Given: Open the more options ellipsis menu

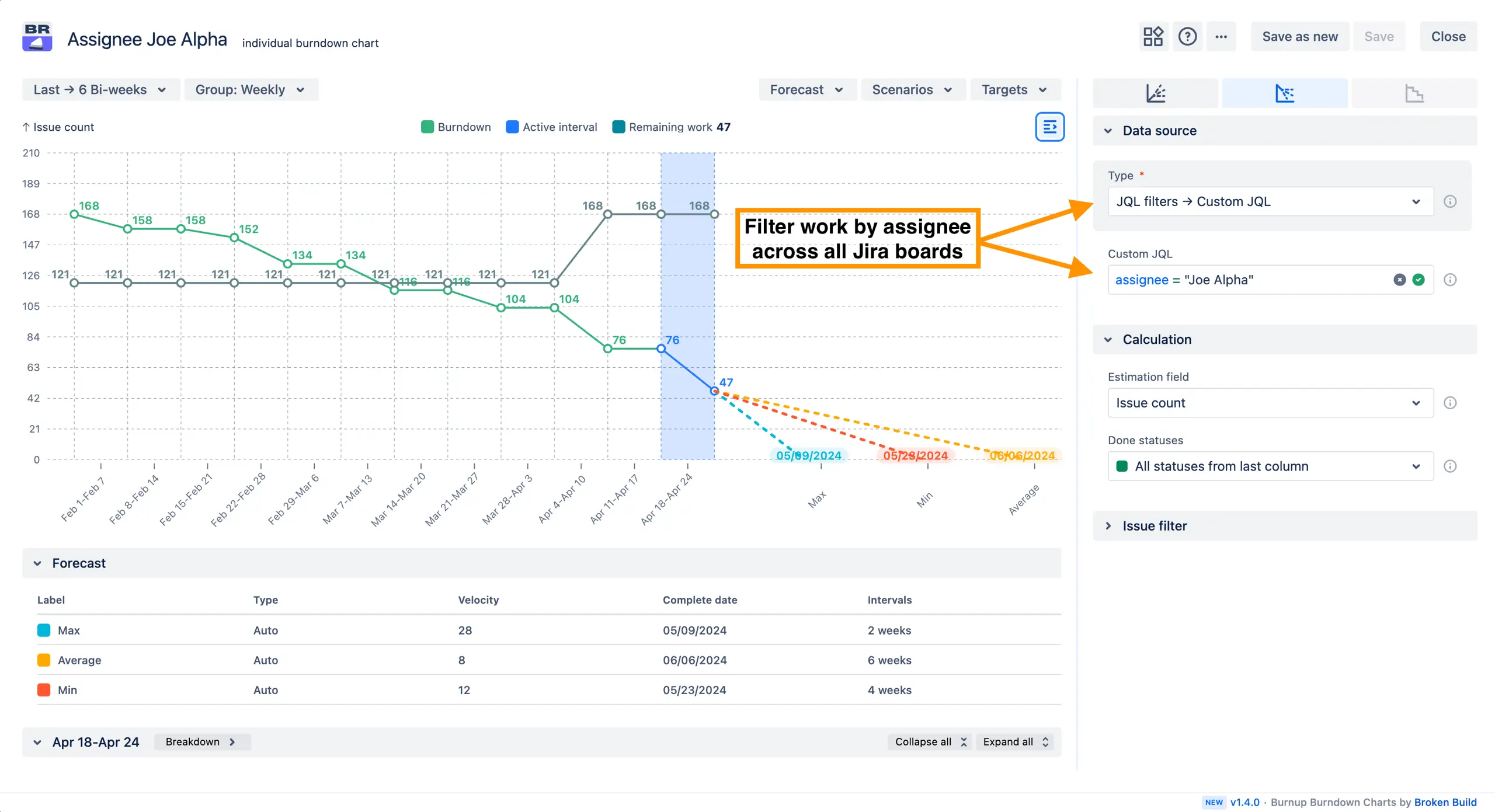Looking at the screenshot, I should tap(1221, 37).
